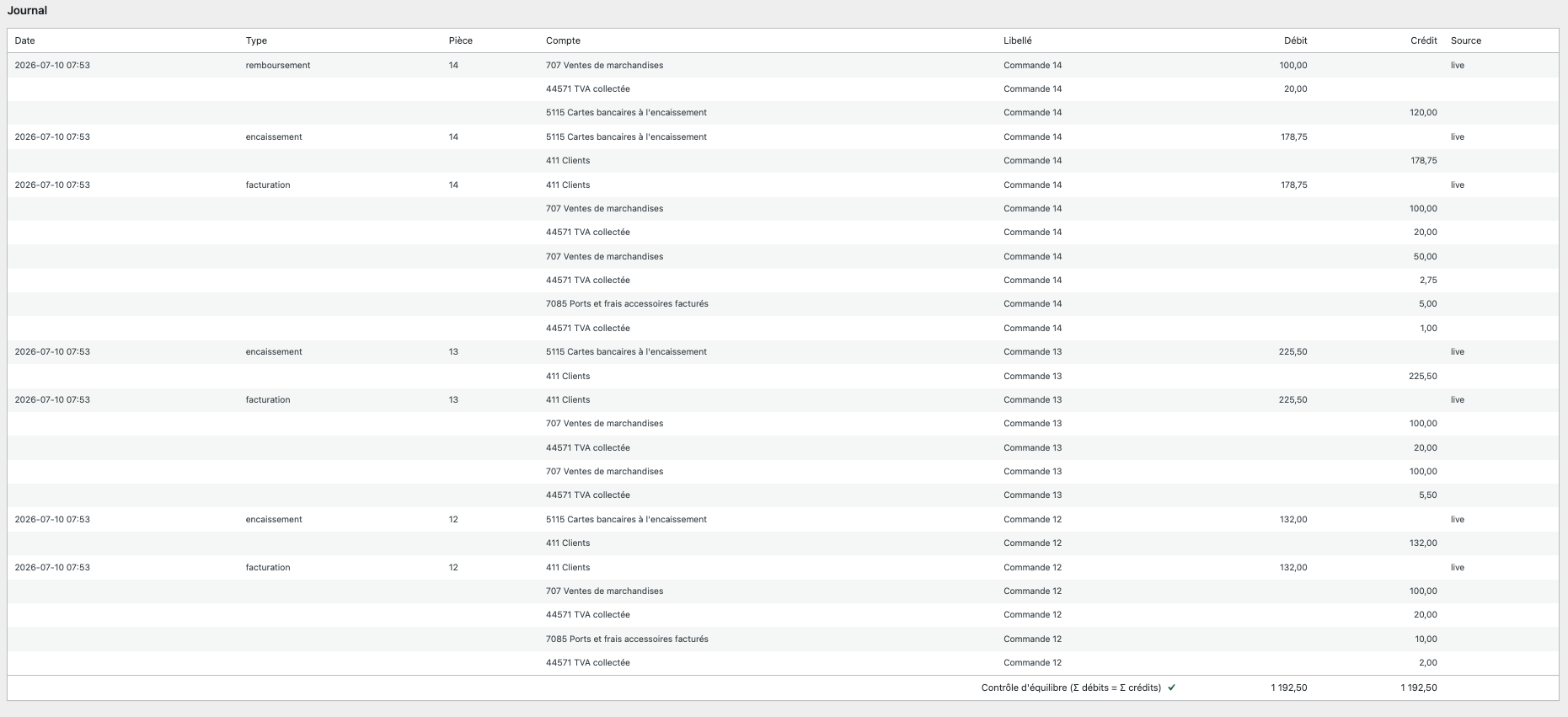Click the 132,00 credit on 411 Clients
This screenshot has height=717, width=1568.
(1423, 543)
